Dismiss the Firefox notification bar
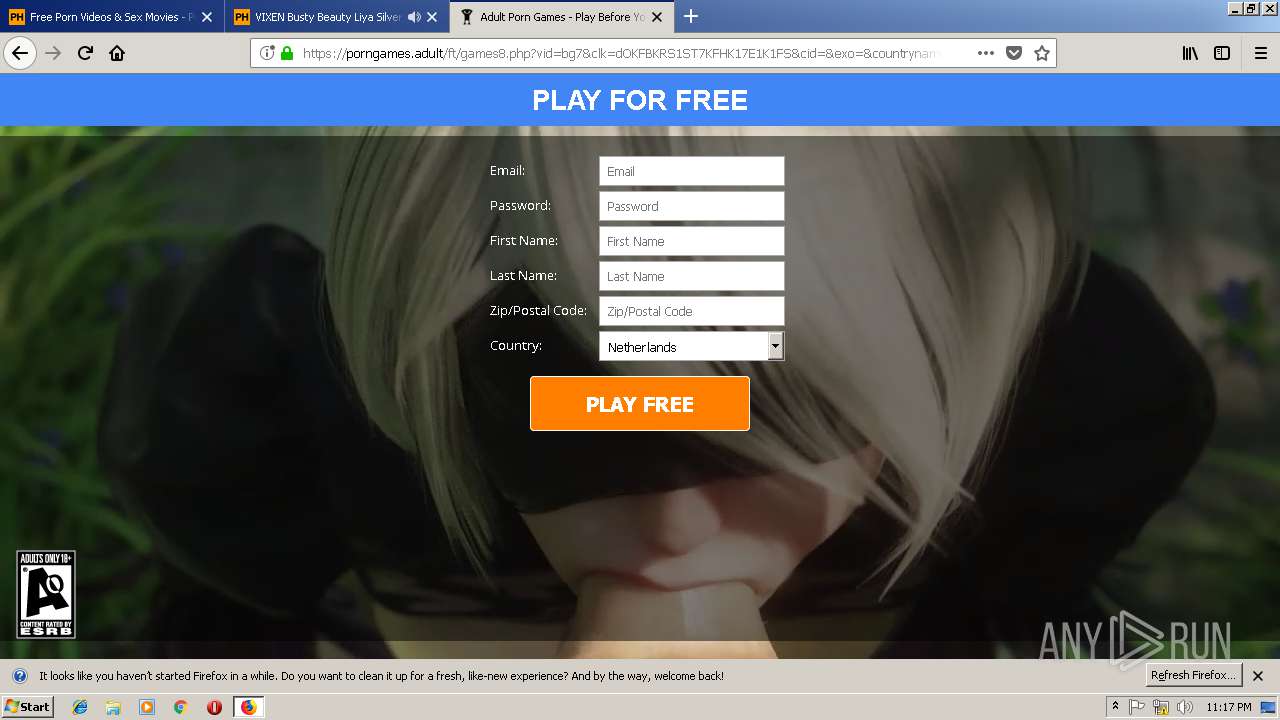This screenshot has width=1280, height=720. pos(1258,676)
